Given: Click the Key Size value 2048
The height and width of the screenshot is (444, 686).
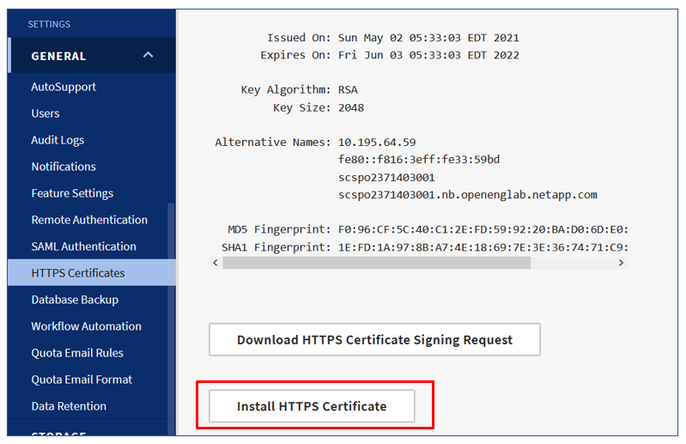Looking at the screenshot, I should coord(351,108).
